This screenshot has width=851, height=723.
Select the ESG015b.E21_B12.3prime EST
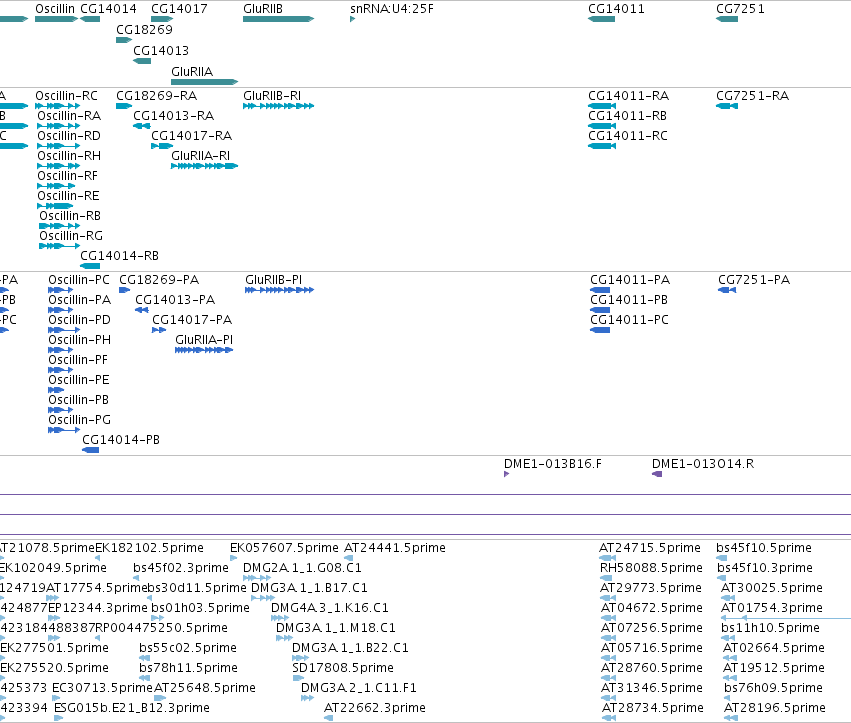59,718
